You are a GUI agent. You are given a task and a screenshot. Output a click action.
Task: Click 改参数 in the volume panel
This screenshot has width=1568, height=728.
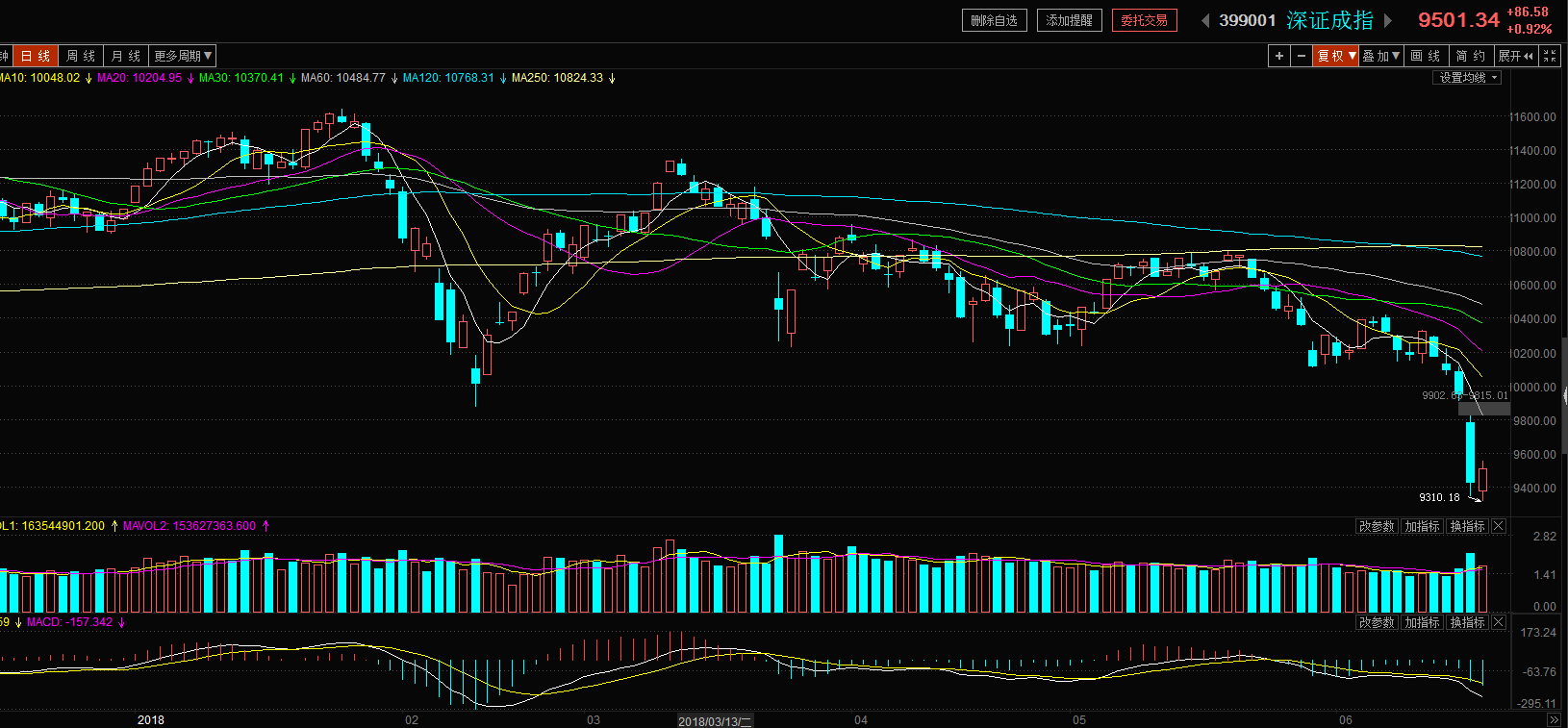pos(1376,526)
